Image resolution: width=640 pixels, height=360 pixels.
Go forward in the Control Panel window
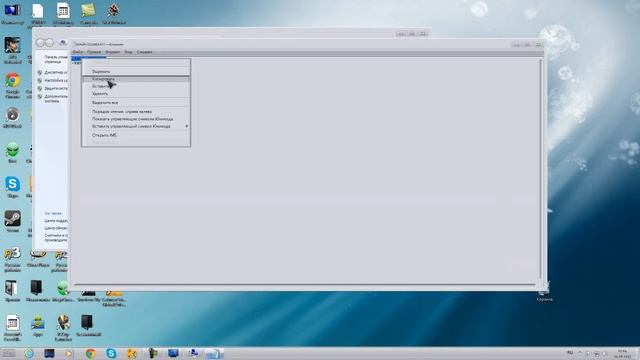[49, 42]
